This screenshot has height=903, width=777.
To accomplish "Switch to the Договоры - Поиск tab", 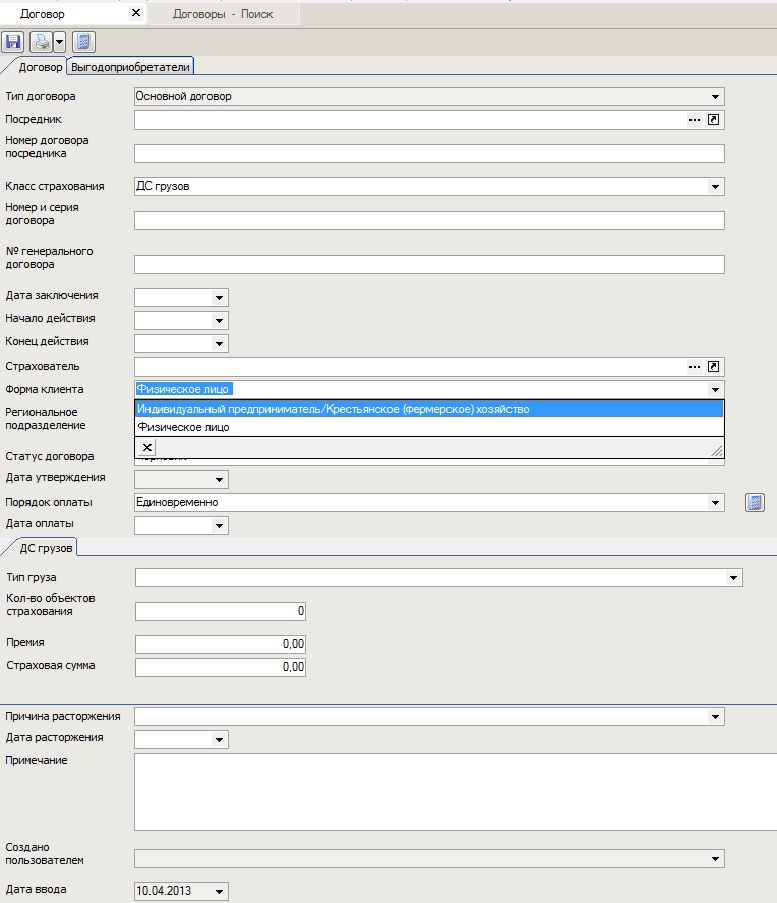I will (222, 14).
